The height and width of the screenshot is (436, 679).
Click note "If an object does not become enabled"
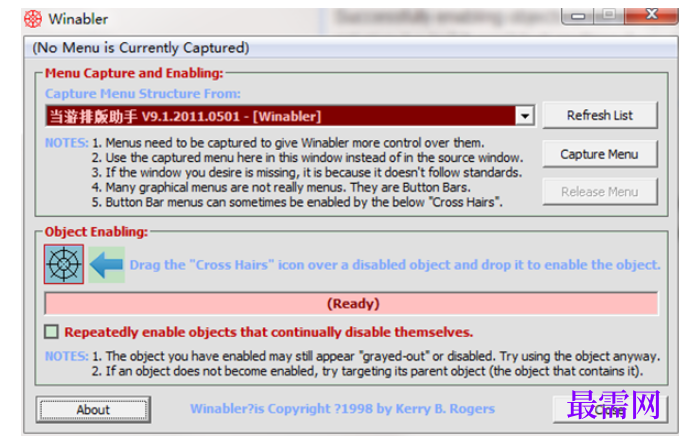tap(367, 371)
